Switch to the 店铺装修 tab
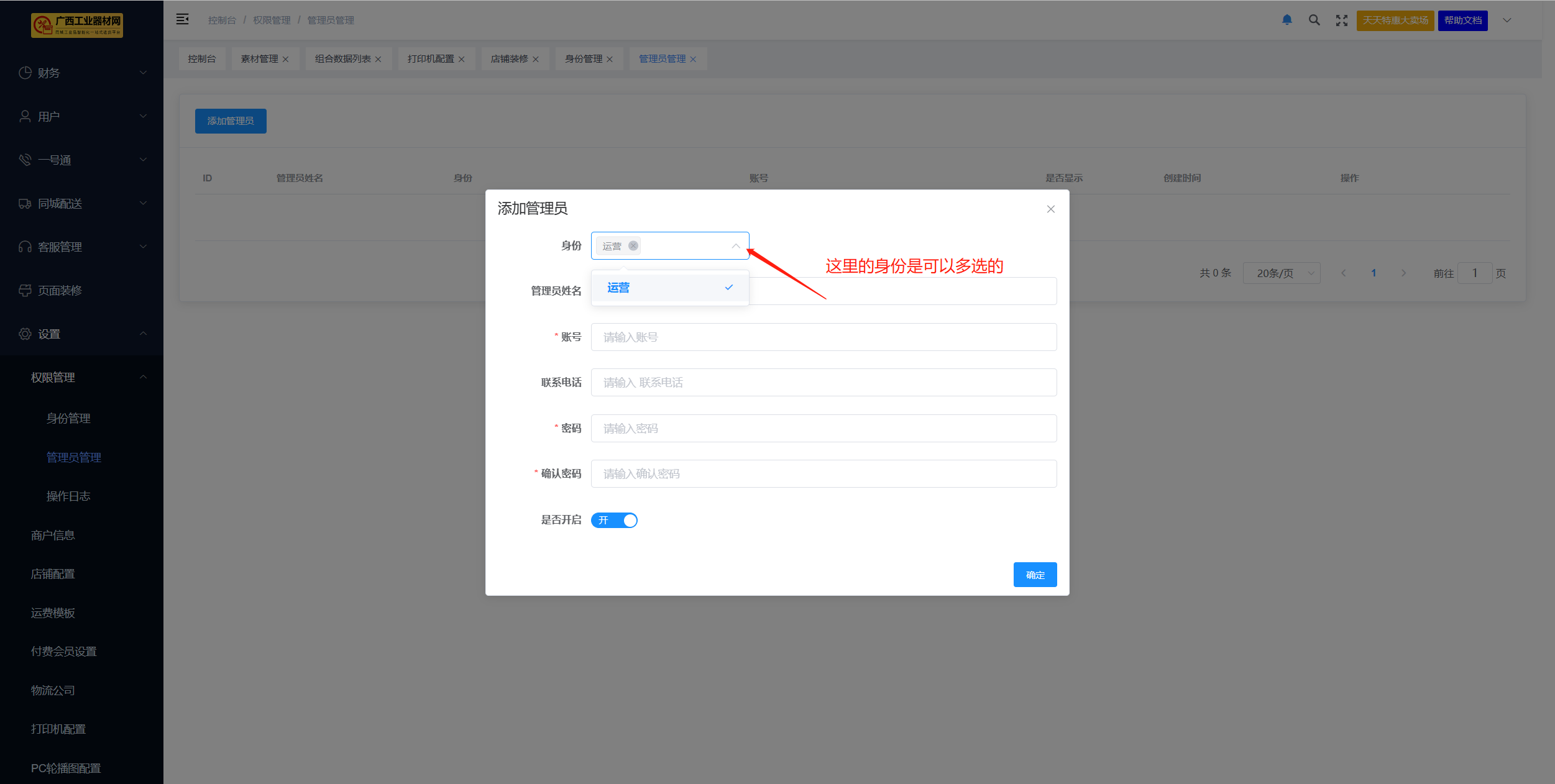Screen dimensions: 1555x784 pyautogui.click(x=509, y=59)
